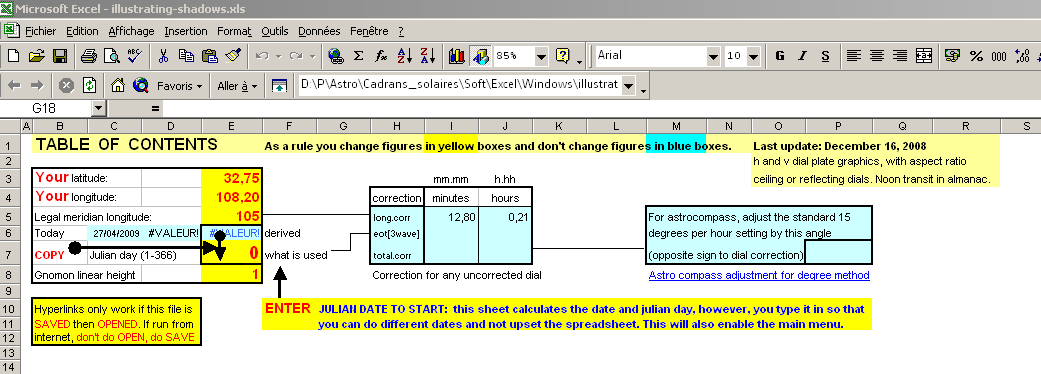The height and width of the screenshot is (374, 1041).
Task: Select row header 7
Action: (x=9, y=254)
